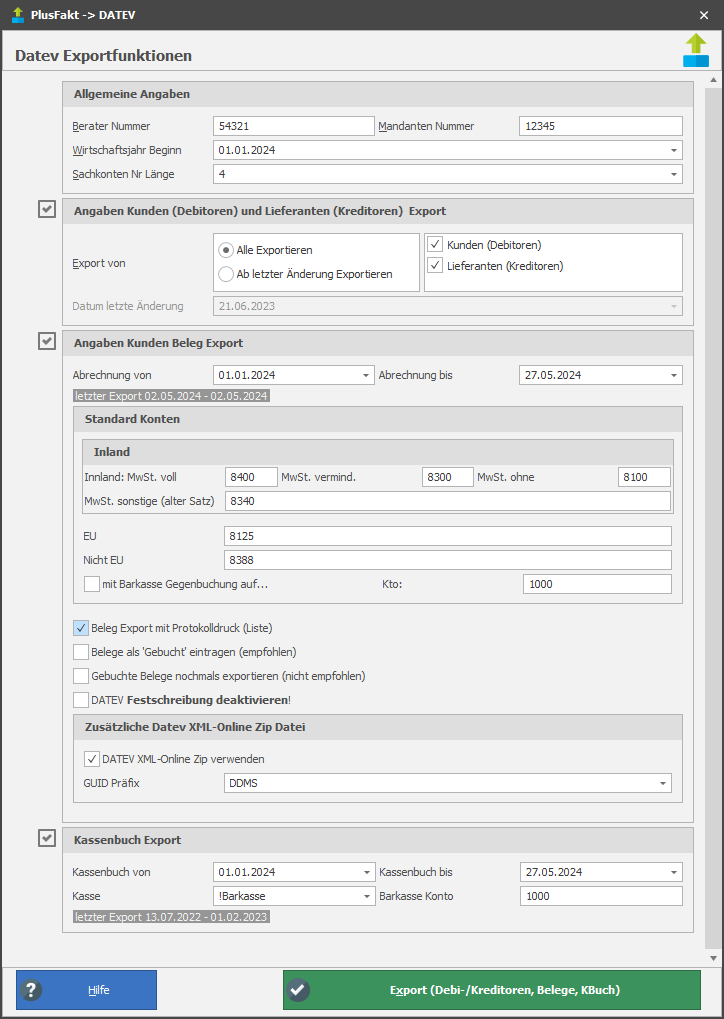Click the 'letzter Export 13.07.2022 - 01.02.2023' label
The height and width of the screenshot is (1019, 724).
click(x=171, y=917)
